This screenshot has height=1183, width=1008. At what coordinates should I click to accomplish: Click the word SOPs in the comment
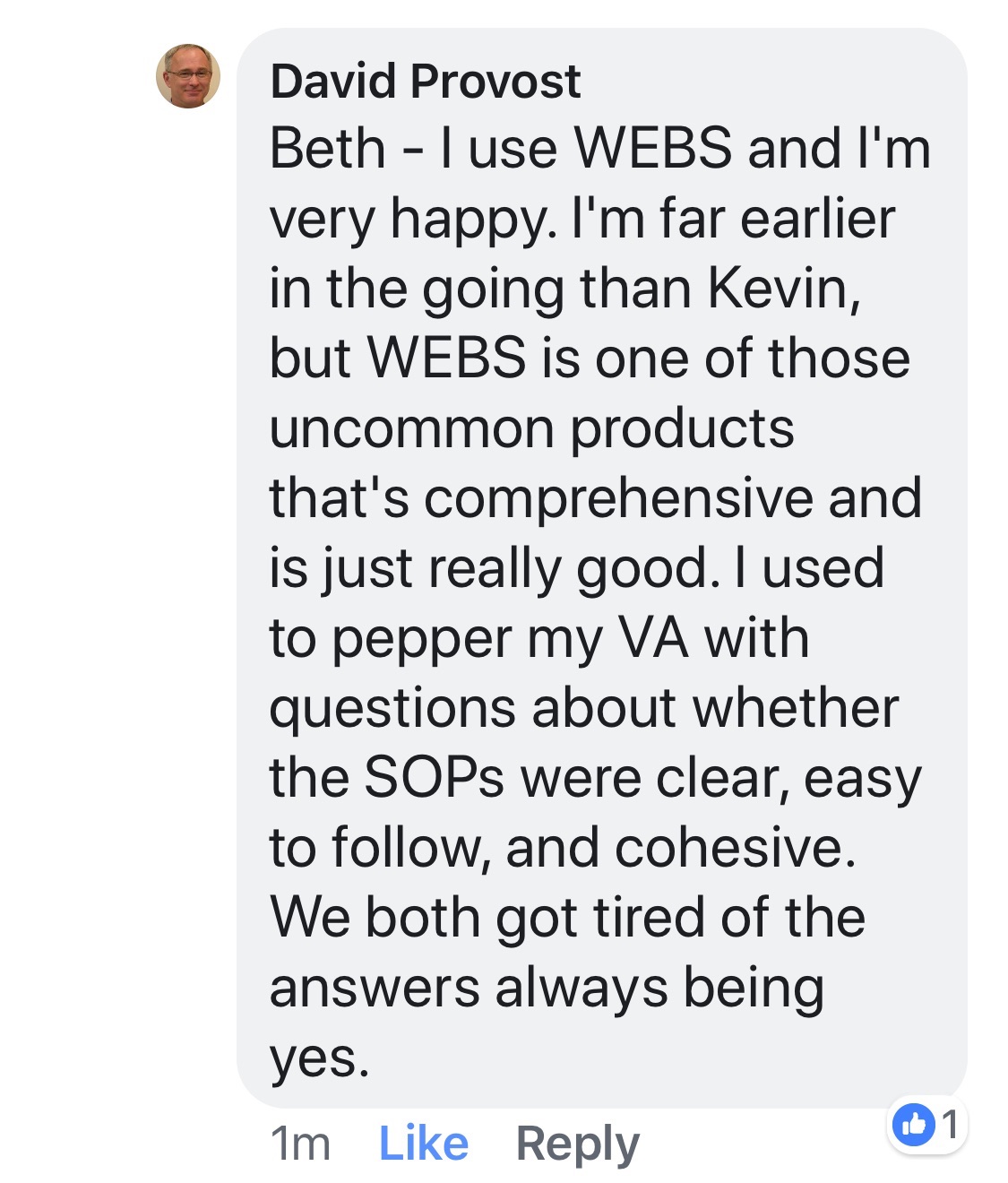(x=435, y=777)
